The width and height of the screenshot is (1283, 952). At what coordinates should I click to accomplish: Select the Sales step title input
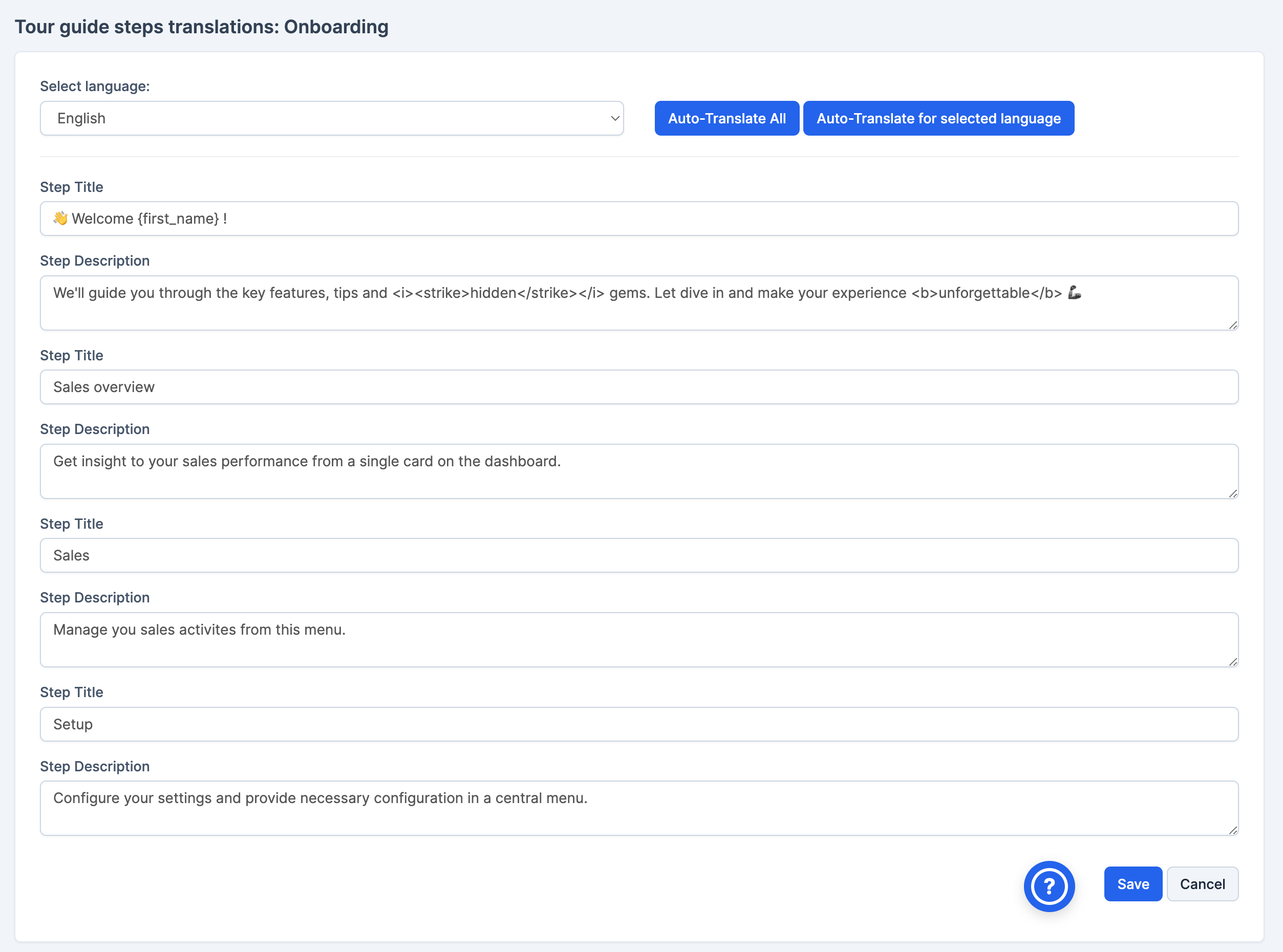(638, 555)
